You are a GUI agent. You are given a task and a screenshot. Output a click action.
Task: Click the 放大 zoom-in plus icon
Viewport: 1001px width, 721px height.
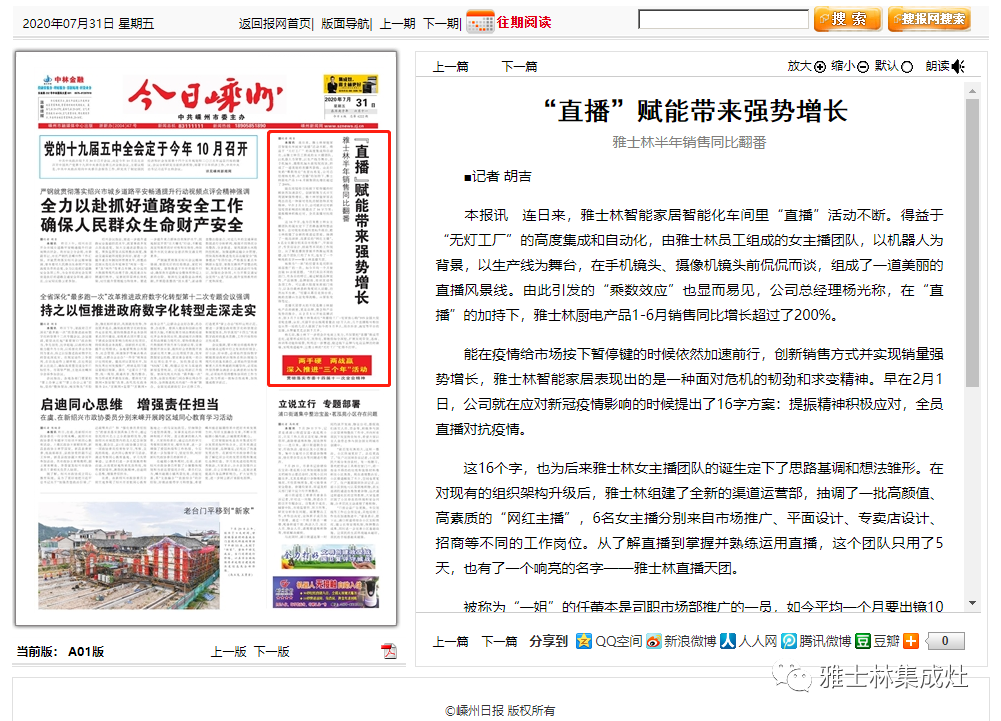[x=820, y=66]
